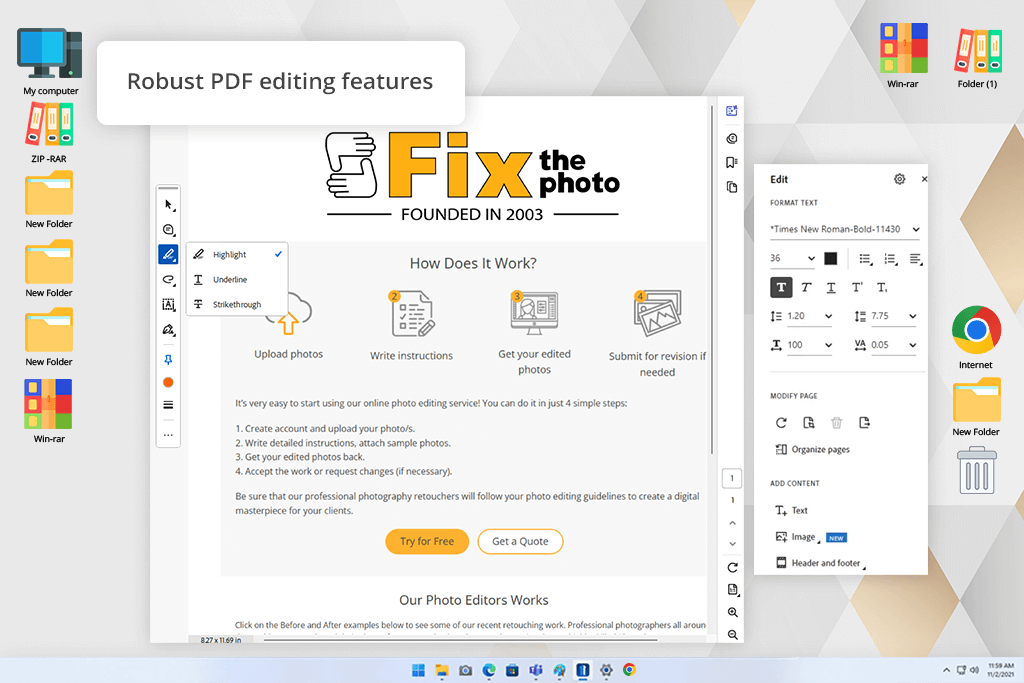Close the Edit panel
The image size is (1024, 683).
pos(924,179)
